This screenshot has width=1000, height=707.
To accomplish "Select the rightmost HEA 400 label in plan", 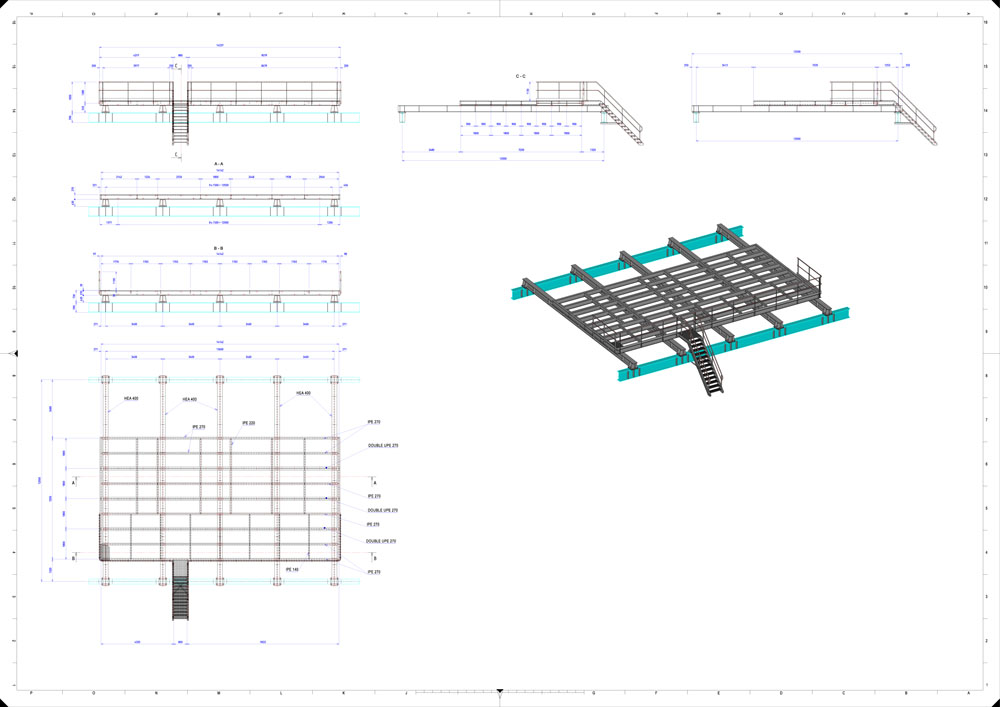I will point(304,393).
